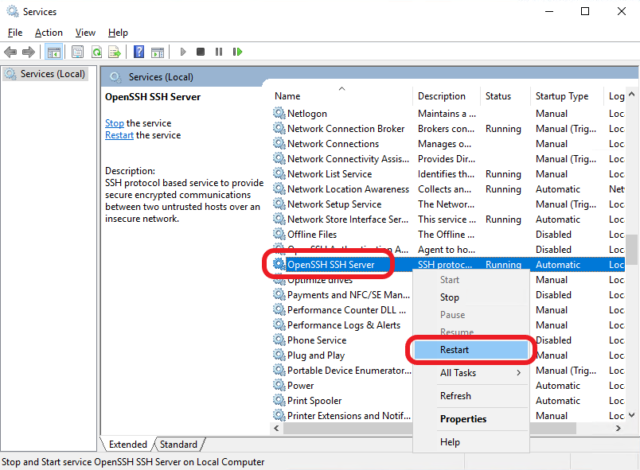
Task: Choose Refresh in the context menu
Action: click(x=471, y=396)
